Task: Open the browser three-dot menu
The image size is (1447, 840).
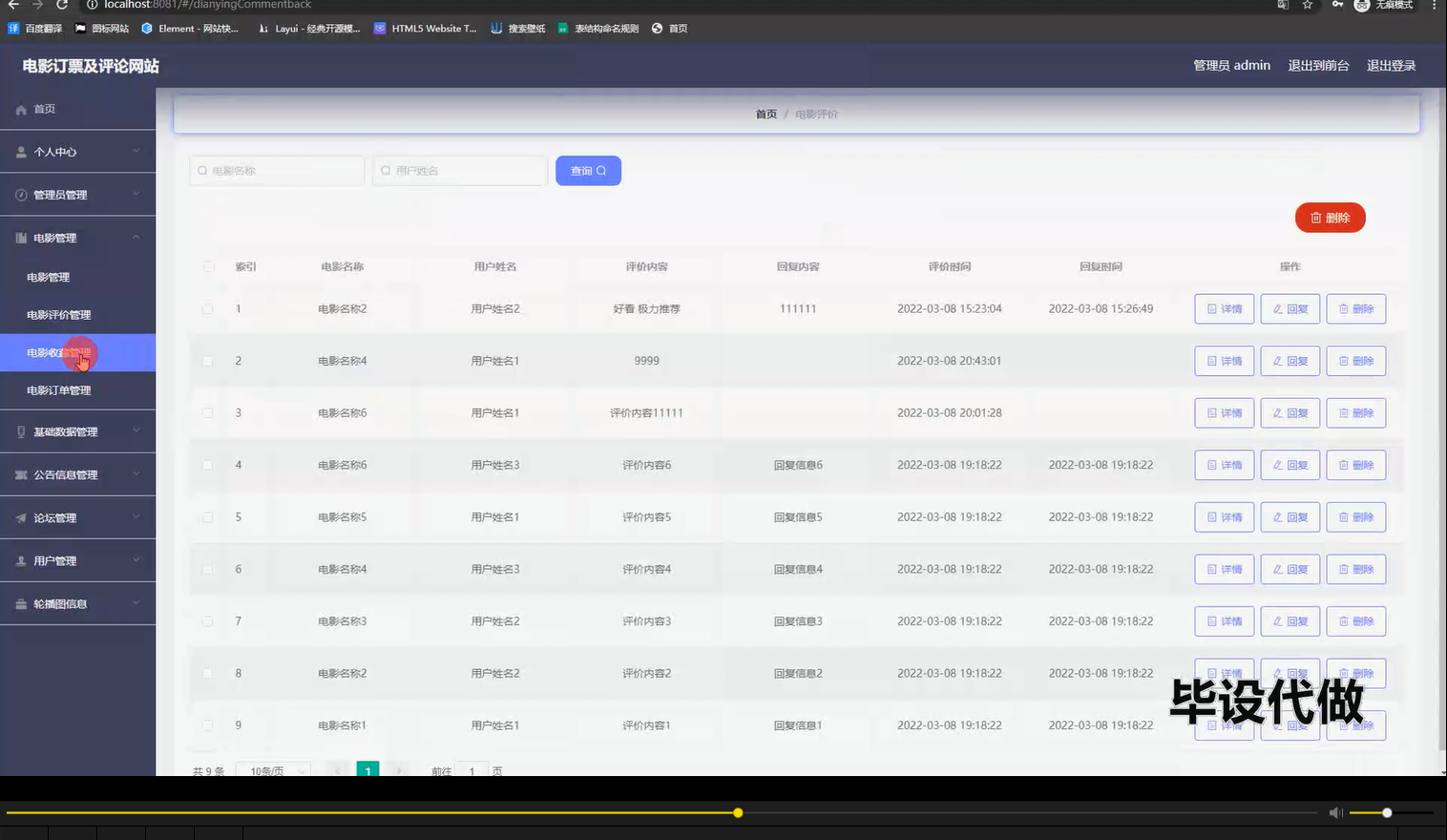Action: tap(1434, 5)
